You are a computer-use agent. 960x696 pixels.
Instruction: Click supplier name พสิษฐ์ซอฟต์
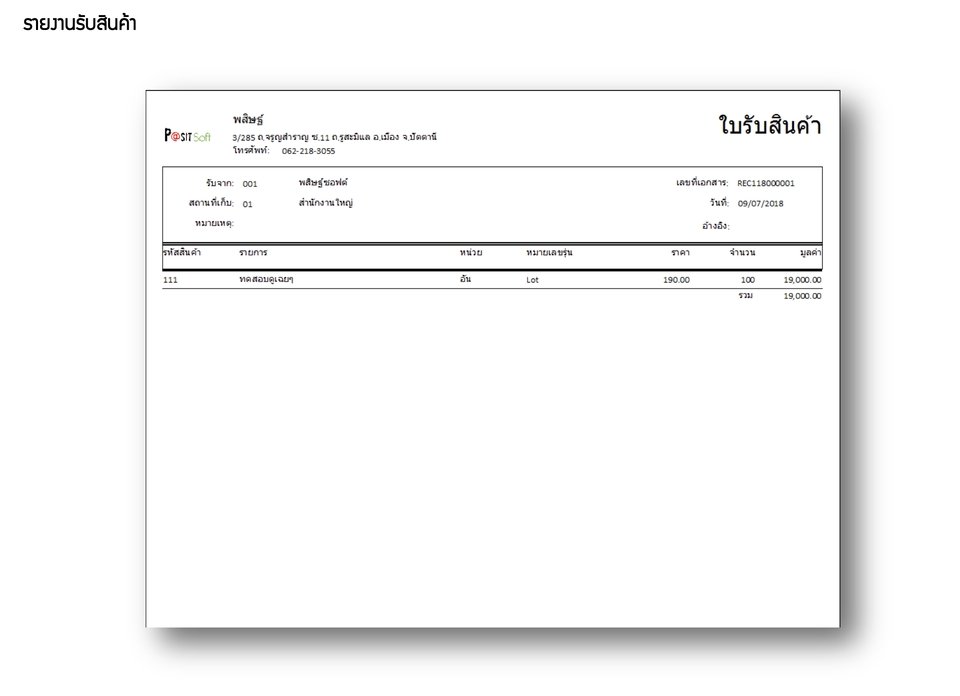323,182
